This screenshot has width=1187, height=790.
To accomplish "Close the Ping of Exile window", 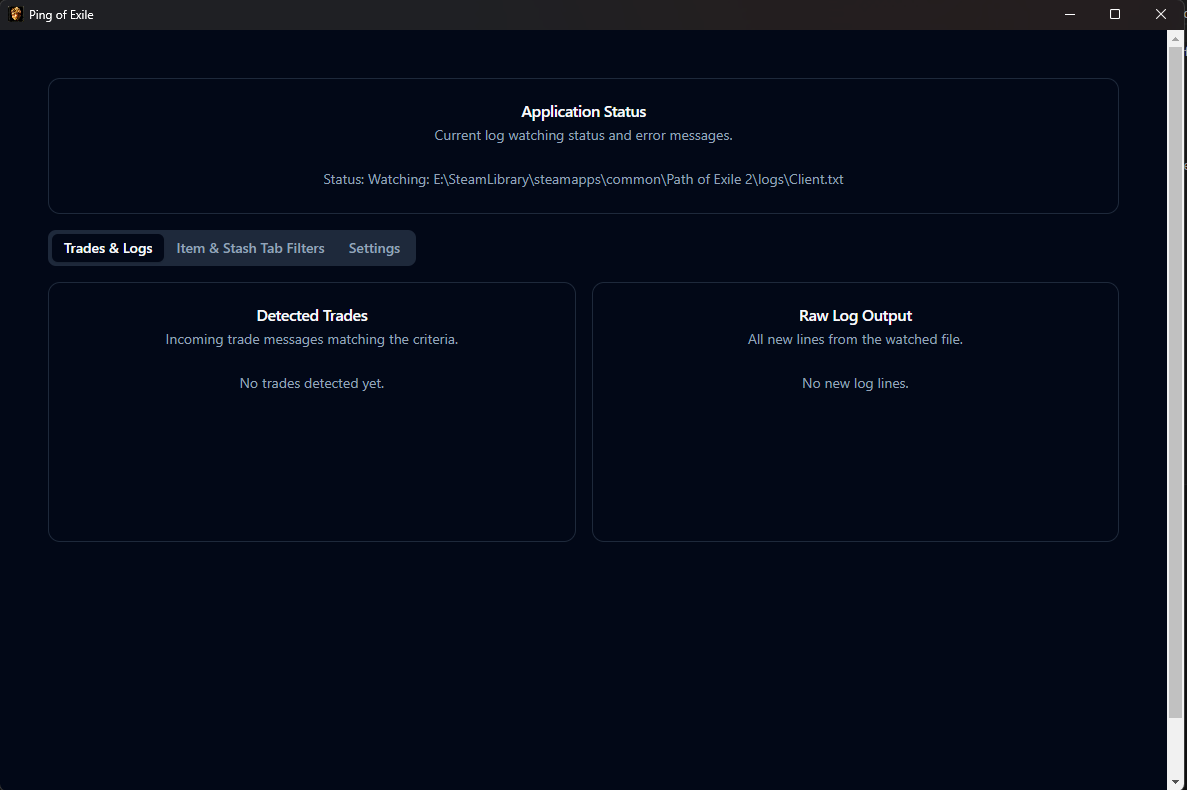I will click(x=1161, y=15).
